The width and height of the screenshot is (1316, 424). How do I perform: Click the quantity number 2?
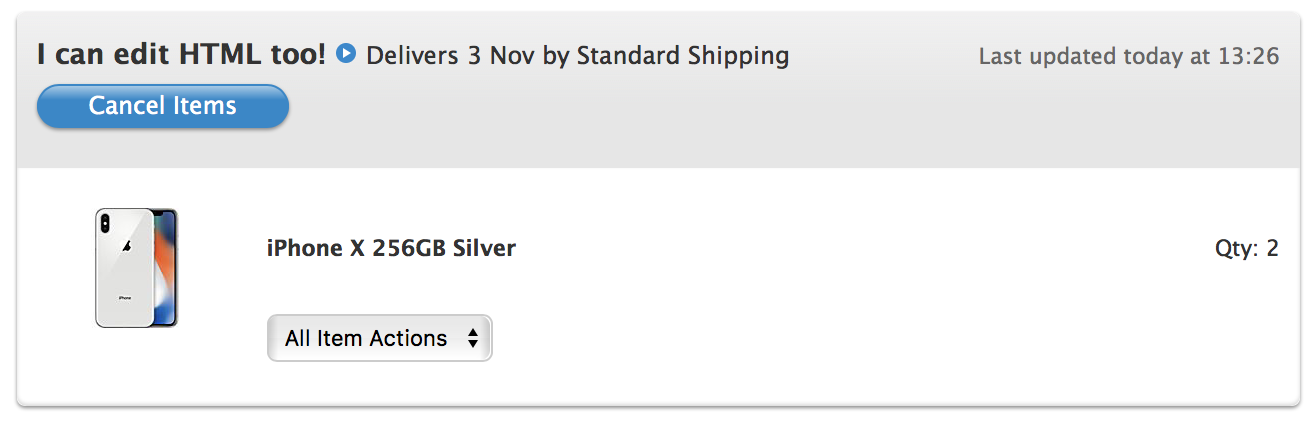(x=1273, y=248)
